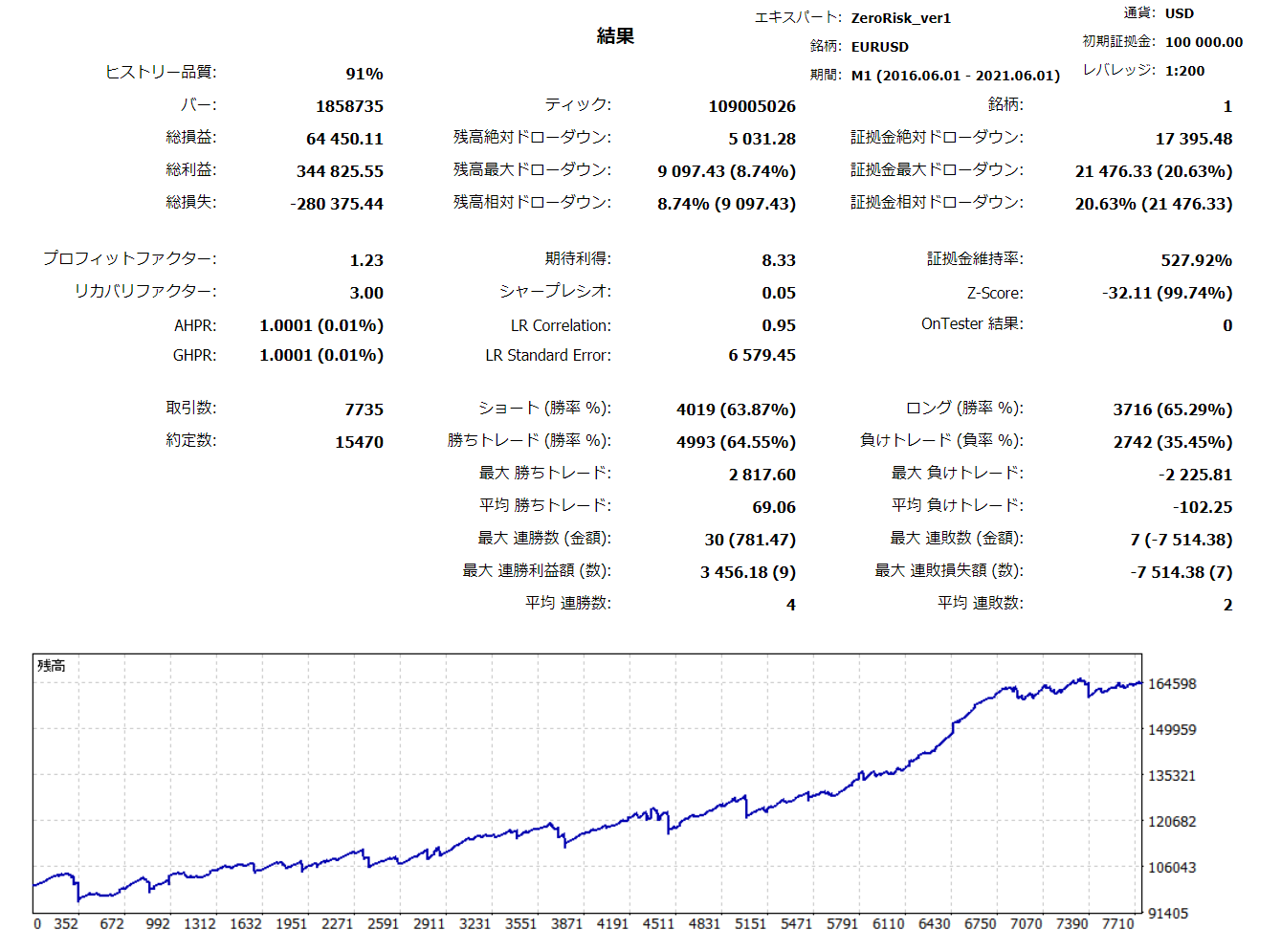Click balance relative drawdown 8.74% (9 097.43)
The image size is (1281, 952).
tap(726, 204)
